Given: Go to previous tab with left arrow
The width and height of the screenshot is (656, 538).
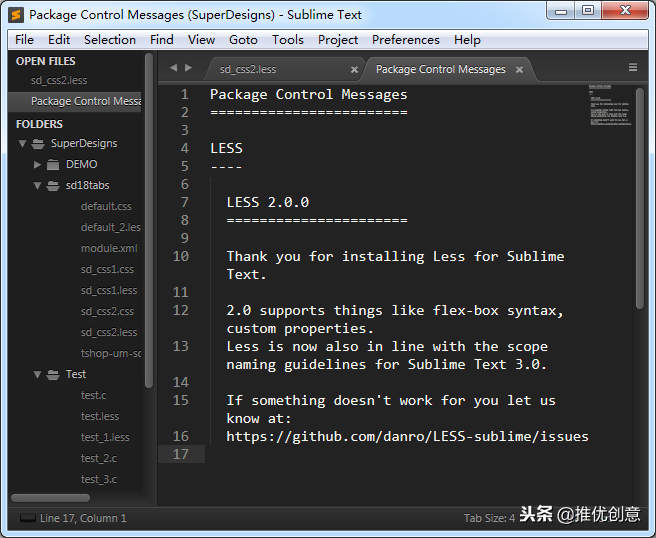Looking at the screenshot, I should [174, 67].
